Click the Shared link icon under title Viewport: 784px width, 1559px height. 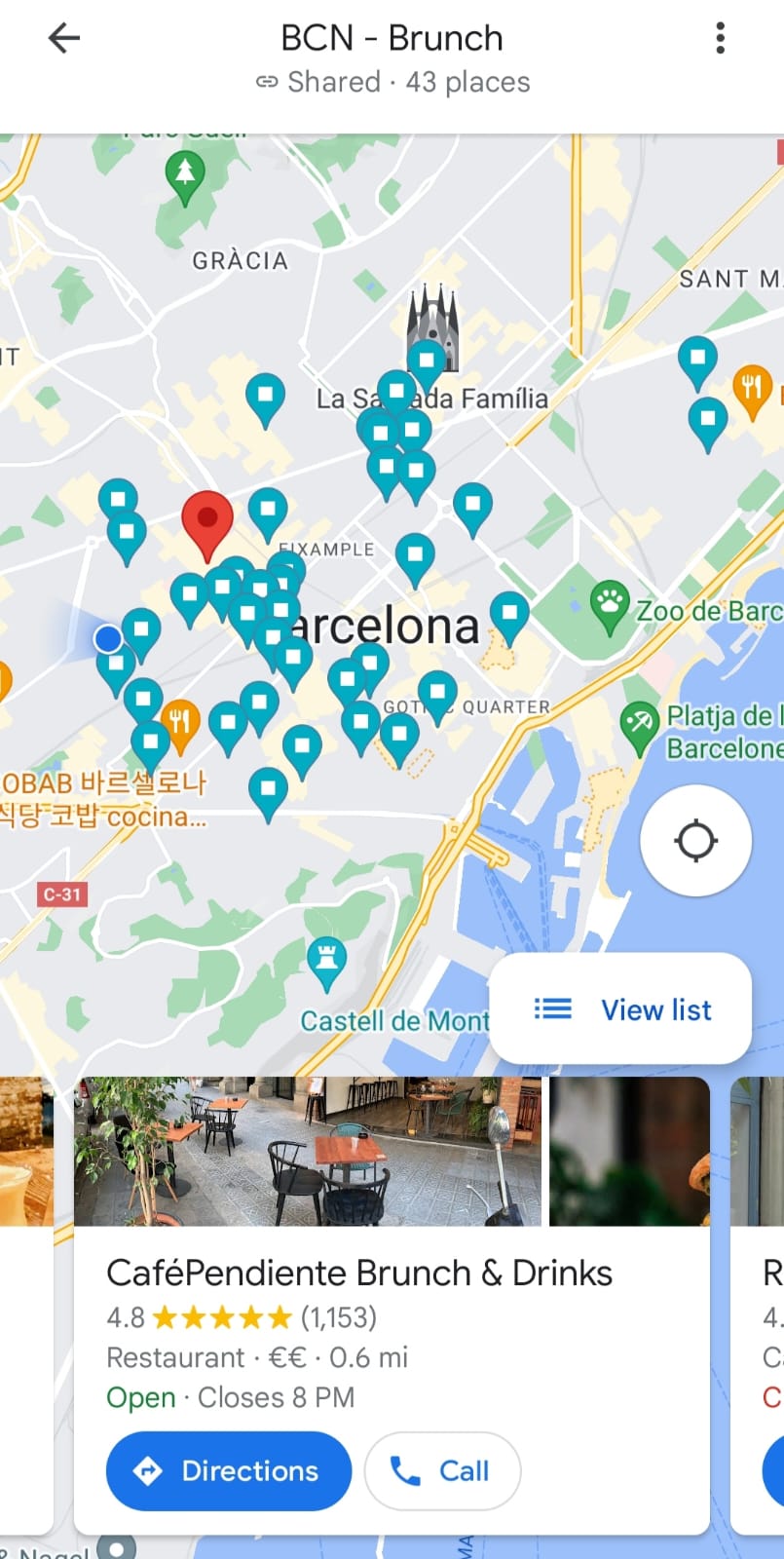[267, 82]
